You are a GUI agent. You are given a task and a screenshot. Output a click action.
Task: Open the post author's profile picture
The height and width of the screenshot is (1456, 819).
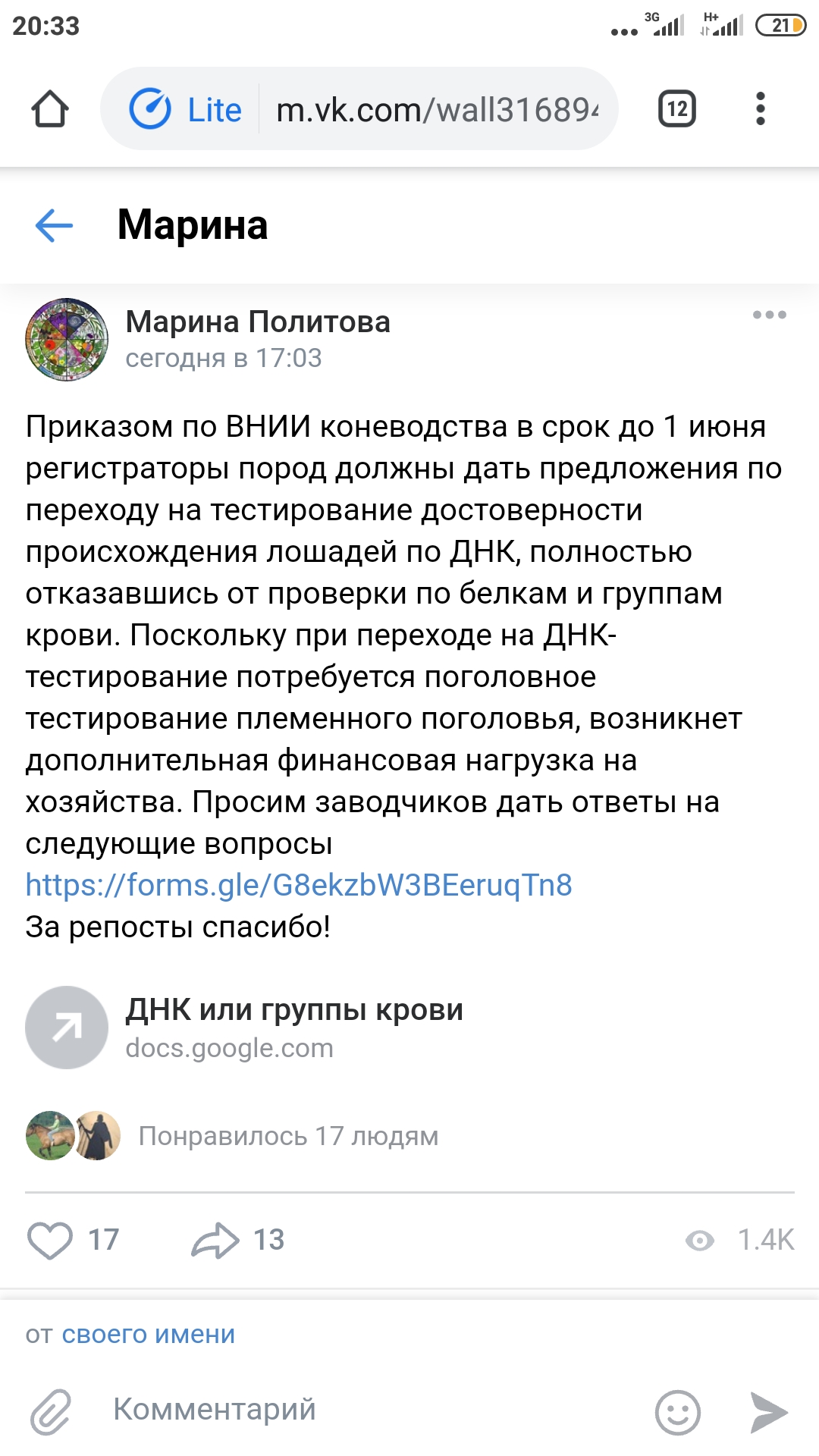(x=67, y=340)
